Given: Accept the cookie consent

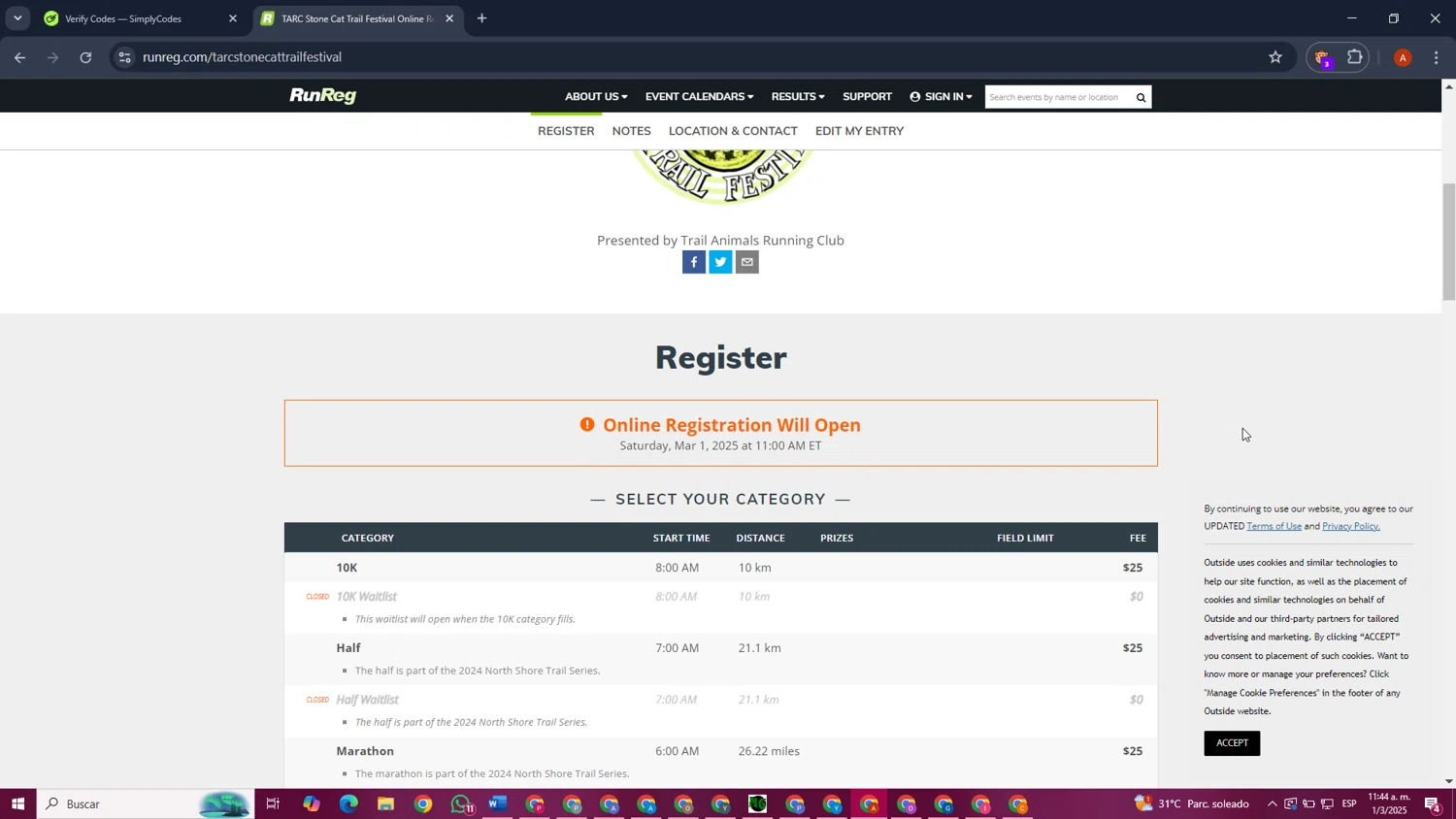Looking at the screenshot, I should pyautogui.click(x=1232, y=743).
